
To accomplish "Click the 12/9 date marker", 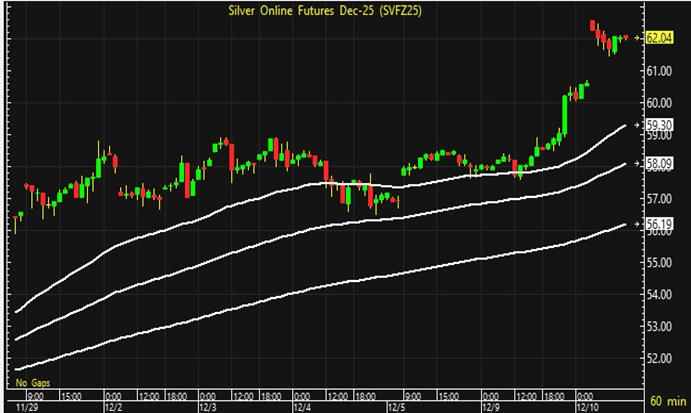I will (x=489, y=406).
